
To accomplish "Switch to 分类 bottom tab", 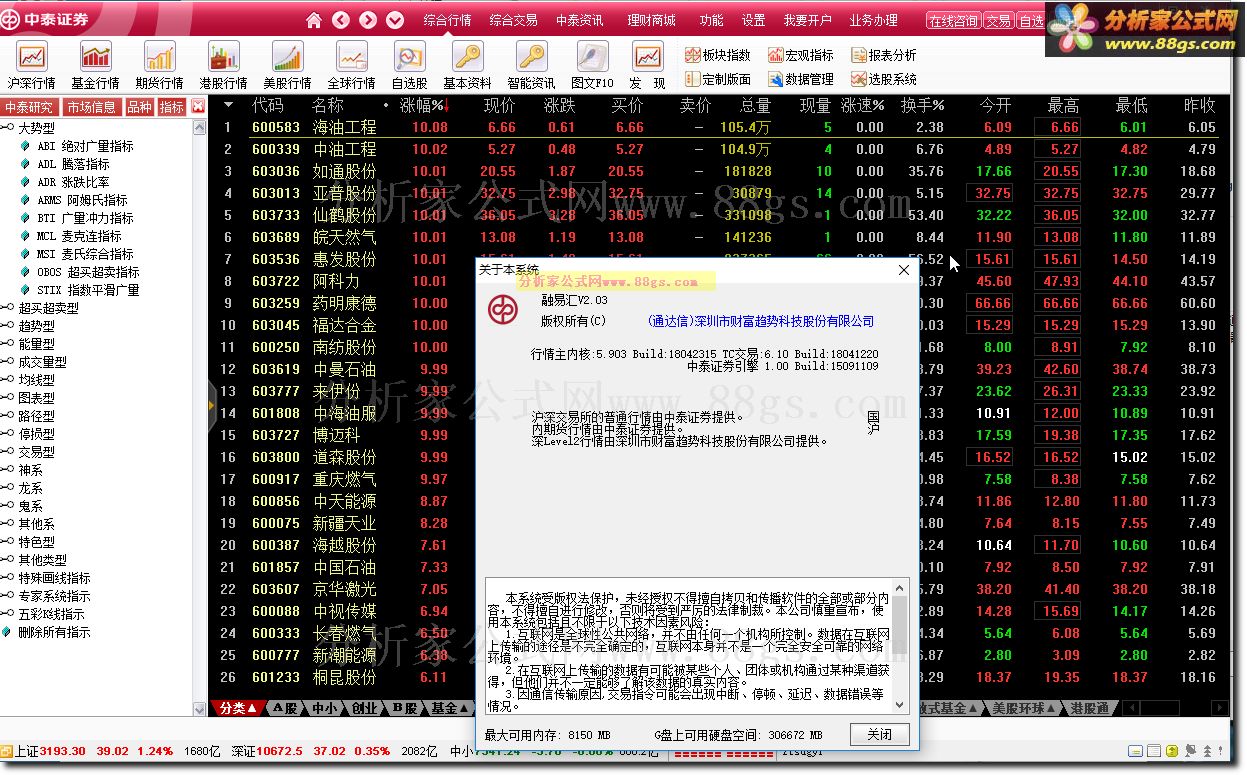I will point(238,708).
